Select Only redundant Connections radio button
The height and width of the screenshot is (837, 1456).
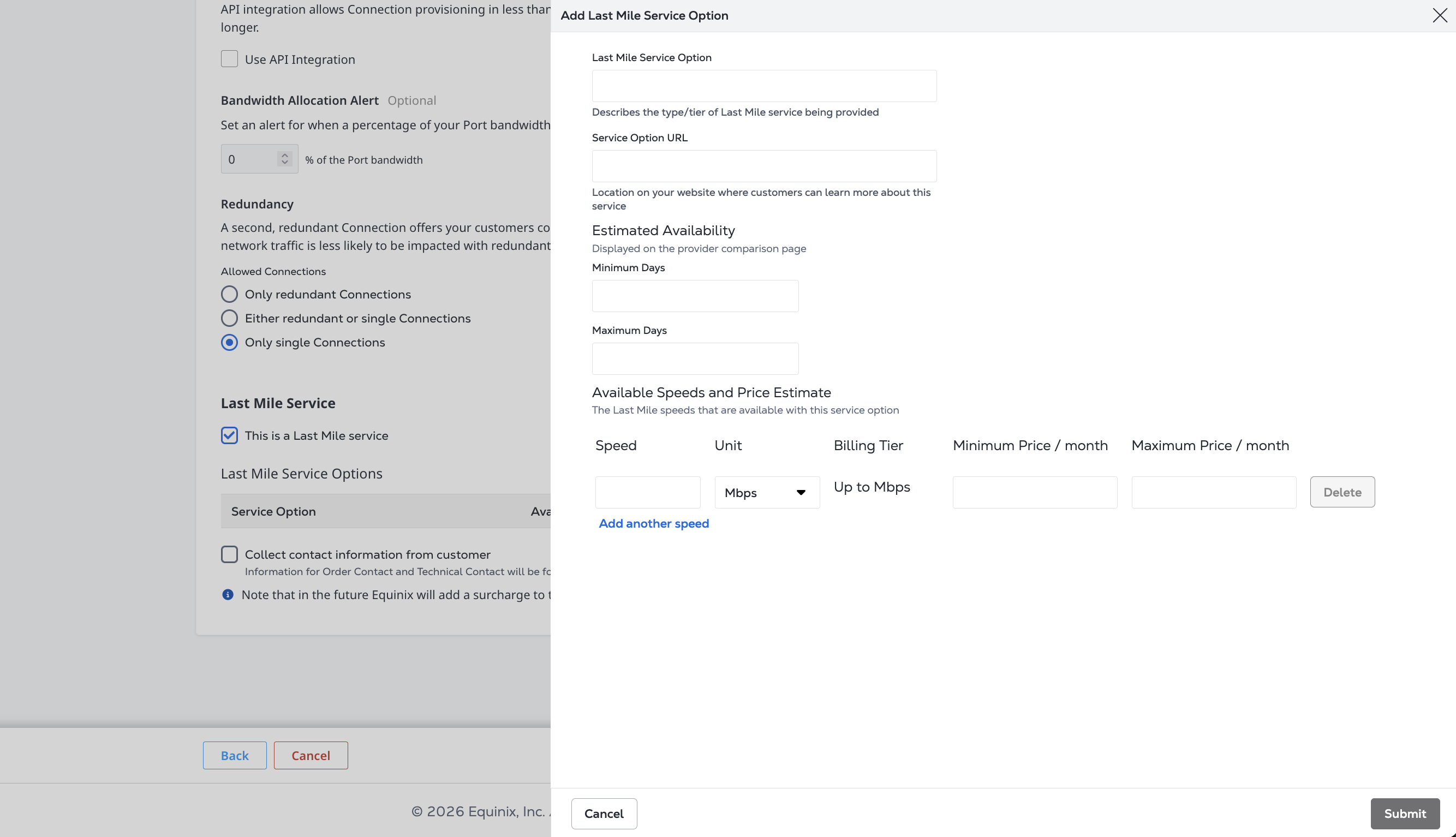229,294
